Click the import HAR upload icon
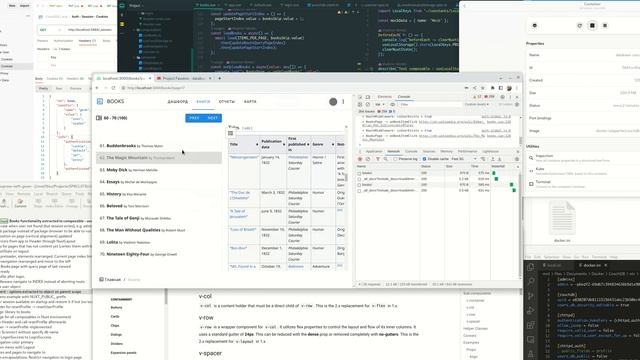Viewport: 640px width, 360px height. 493,159
